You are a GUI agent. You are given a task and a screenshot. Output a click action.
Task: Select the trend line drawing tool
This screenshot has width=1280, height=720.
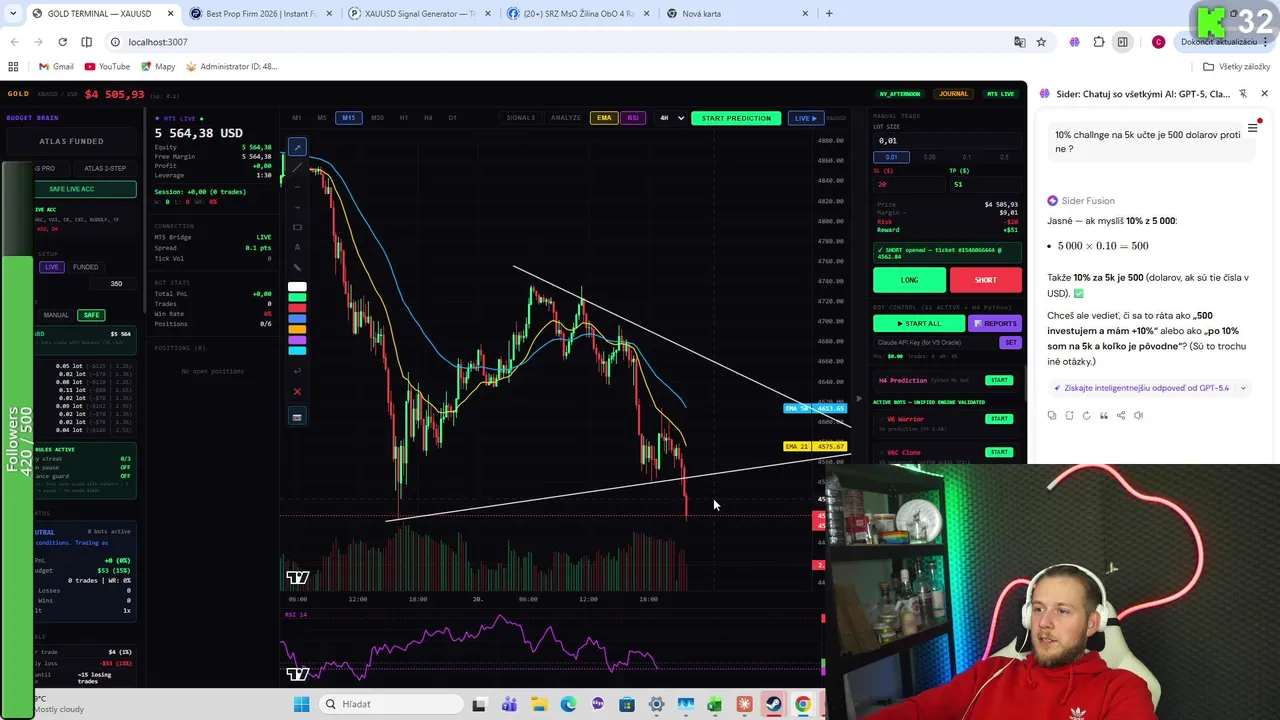(x=297, y=167)
